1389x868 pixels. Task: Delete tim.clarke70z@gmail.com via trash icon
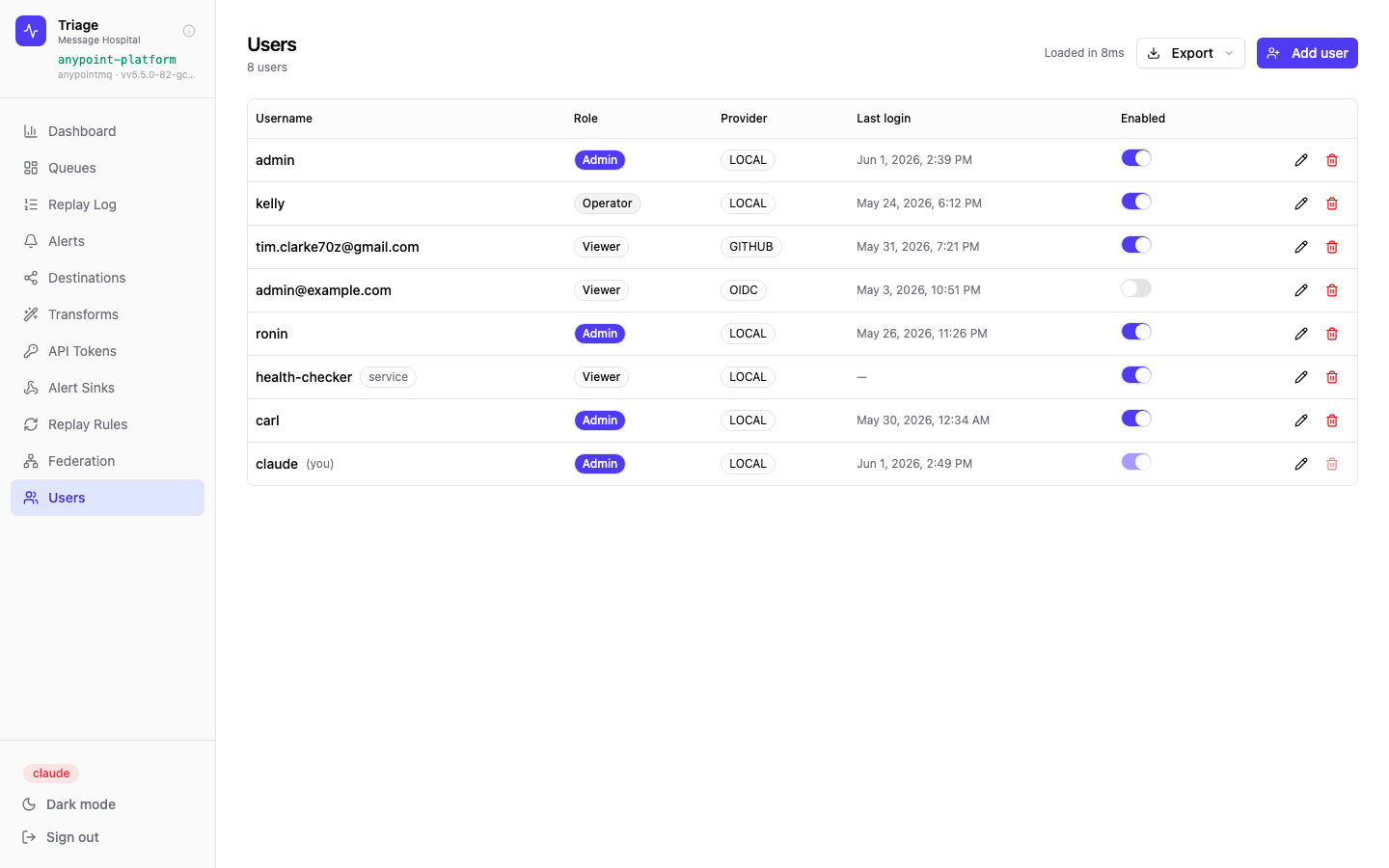[x=1332, y=247]
